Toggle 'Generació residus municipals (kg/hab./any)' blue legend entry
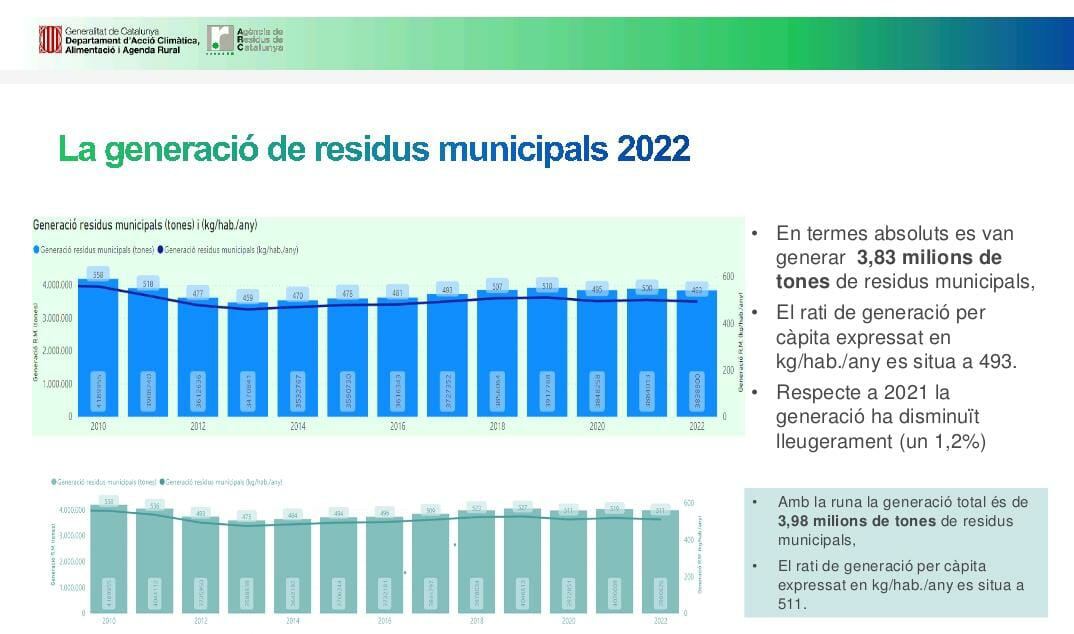 pyautogui.click(x=231, y=250)
